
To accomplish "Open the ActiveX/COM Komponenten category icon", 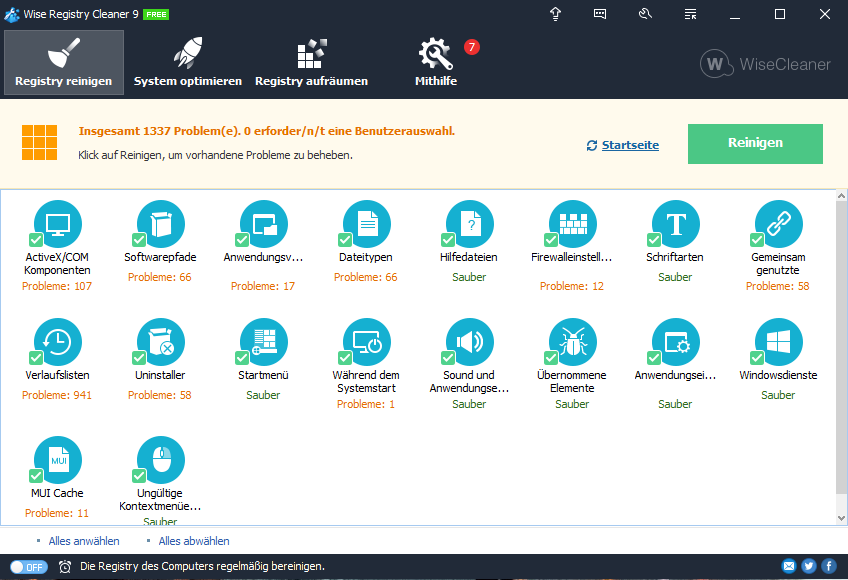I will pos(58,223).
